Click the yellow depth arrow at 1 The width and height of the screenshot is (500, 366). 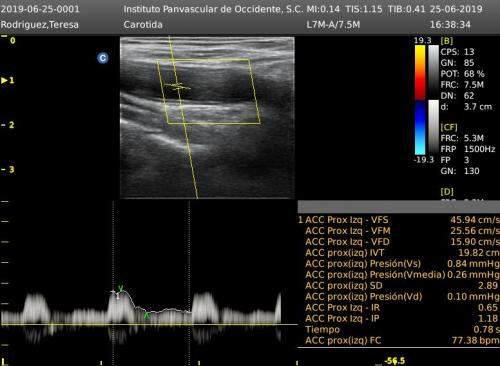coord(4,80)
